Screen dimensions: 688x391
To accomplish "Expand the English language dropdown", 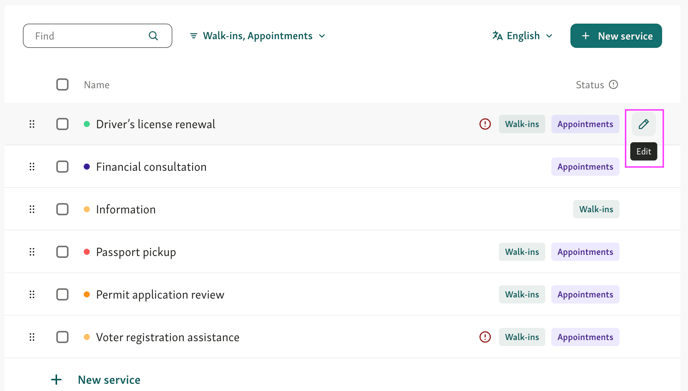I will [x=522, y=36].
